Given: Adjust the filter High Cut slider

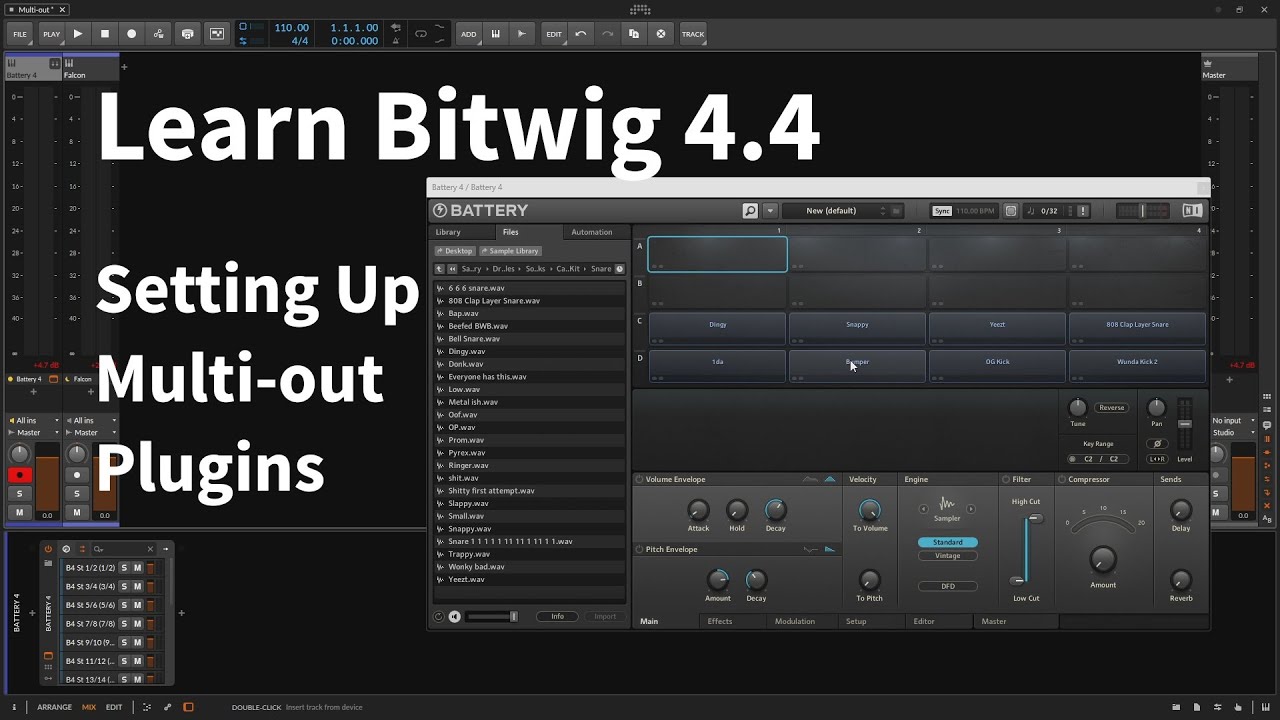Looking at the screenshot, I should pos(1035,518).
